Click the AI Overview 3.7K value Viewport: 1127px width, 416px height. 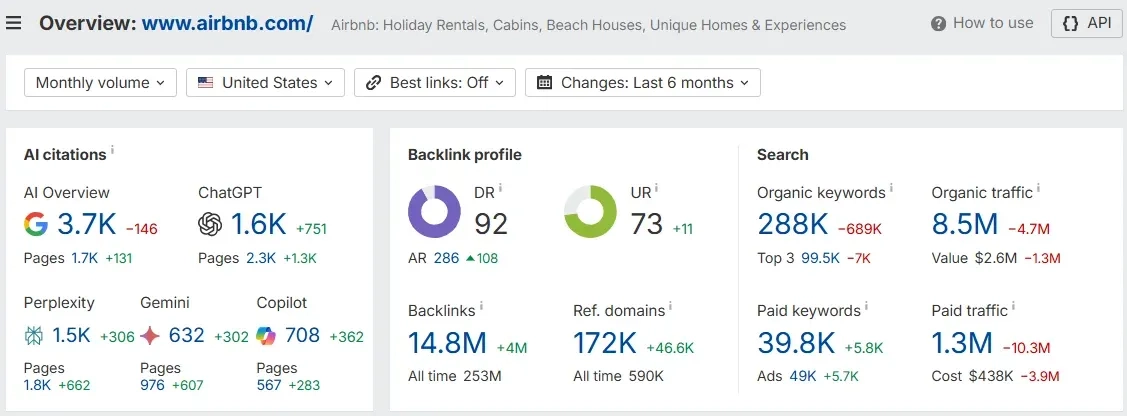click(x=86, y=225)
